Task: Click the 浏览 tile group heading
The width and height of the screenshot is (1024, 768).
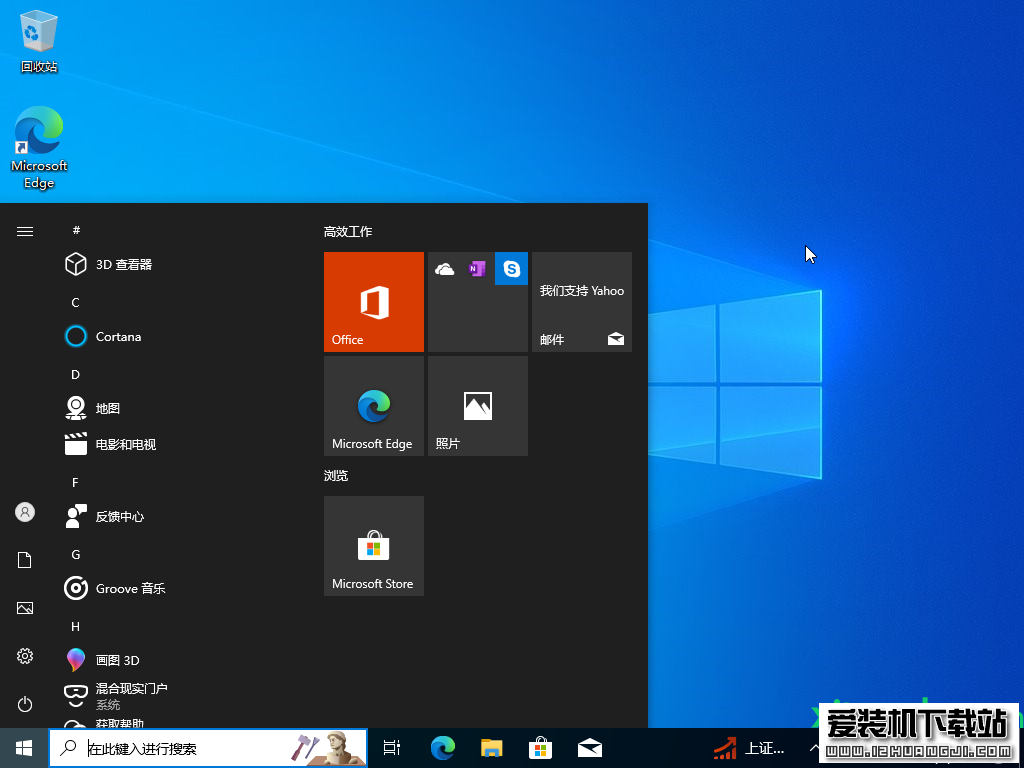Action: 336,475
